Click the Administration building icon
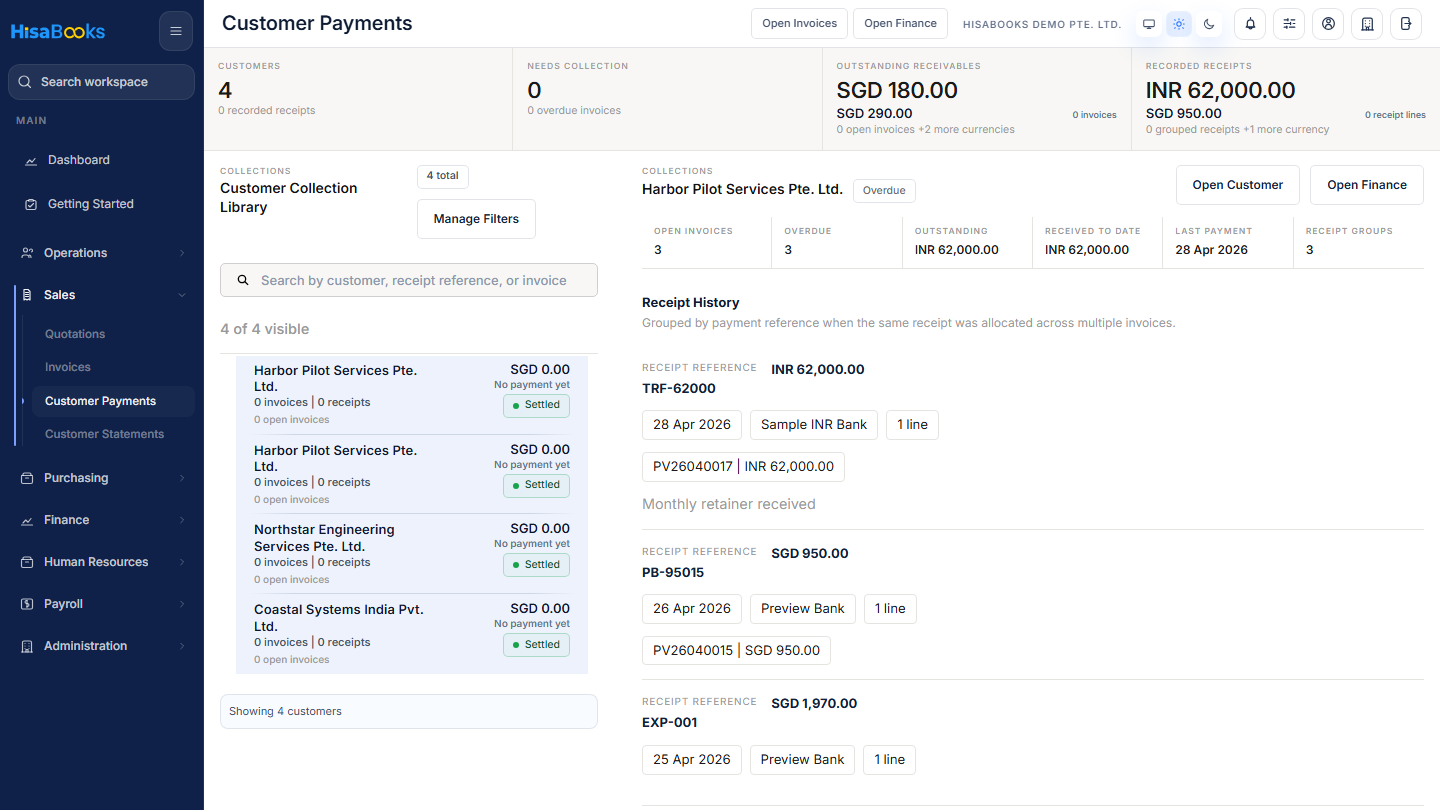Image resolution: width=1440 pixels, height=810 pixels. [27, 646]
